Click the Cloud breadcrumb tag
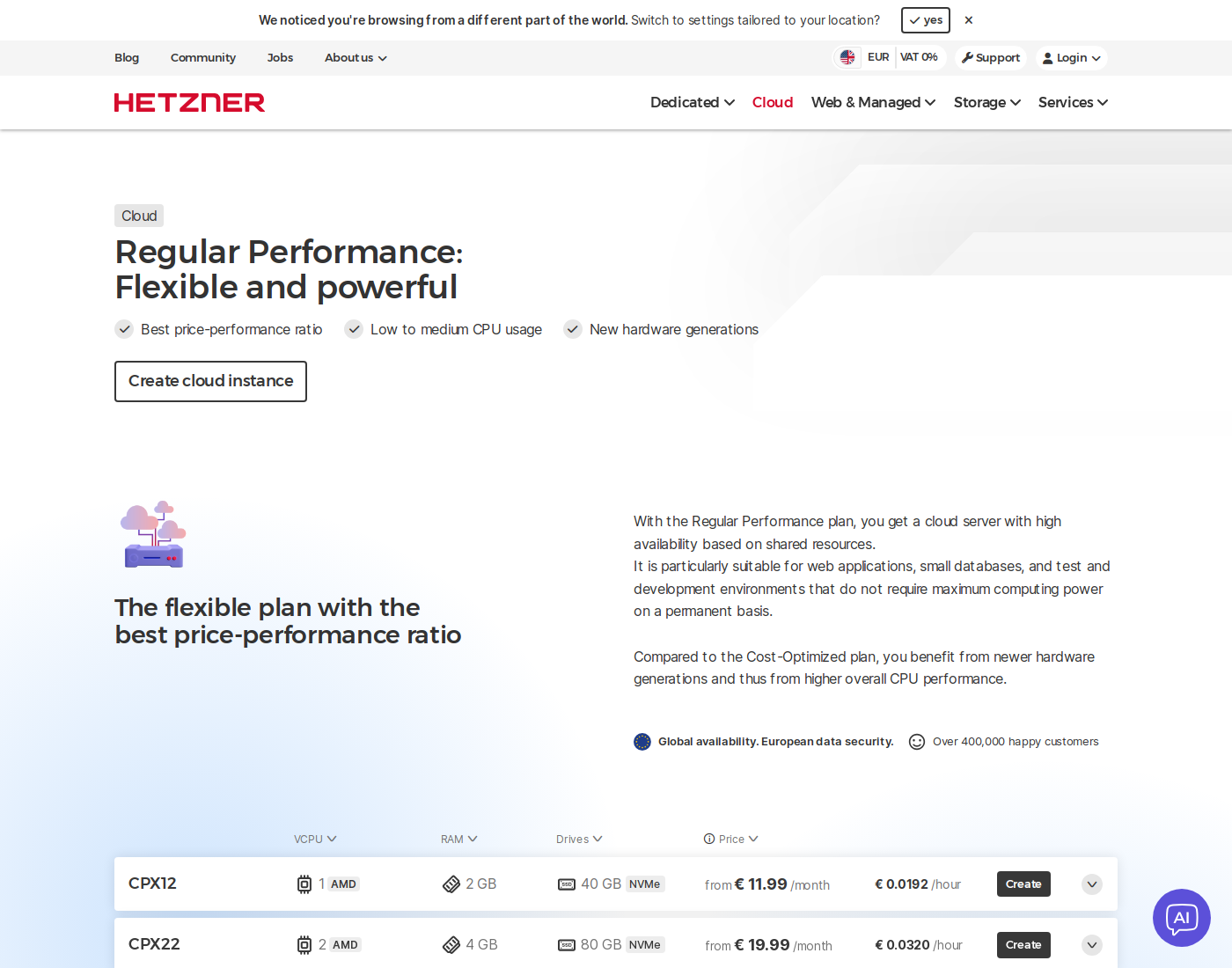The image size is (1232, 968). pos(139,216)
